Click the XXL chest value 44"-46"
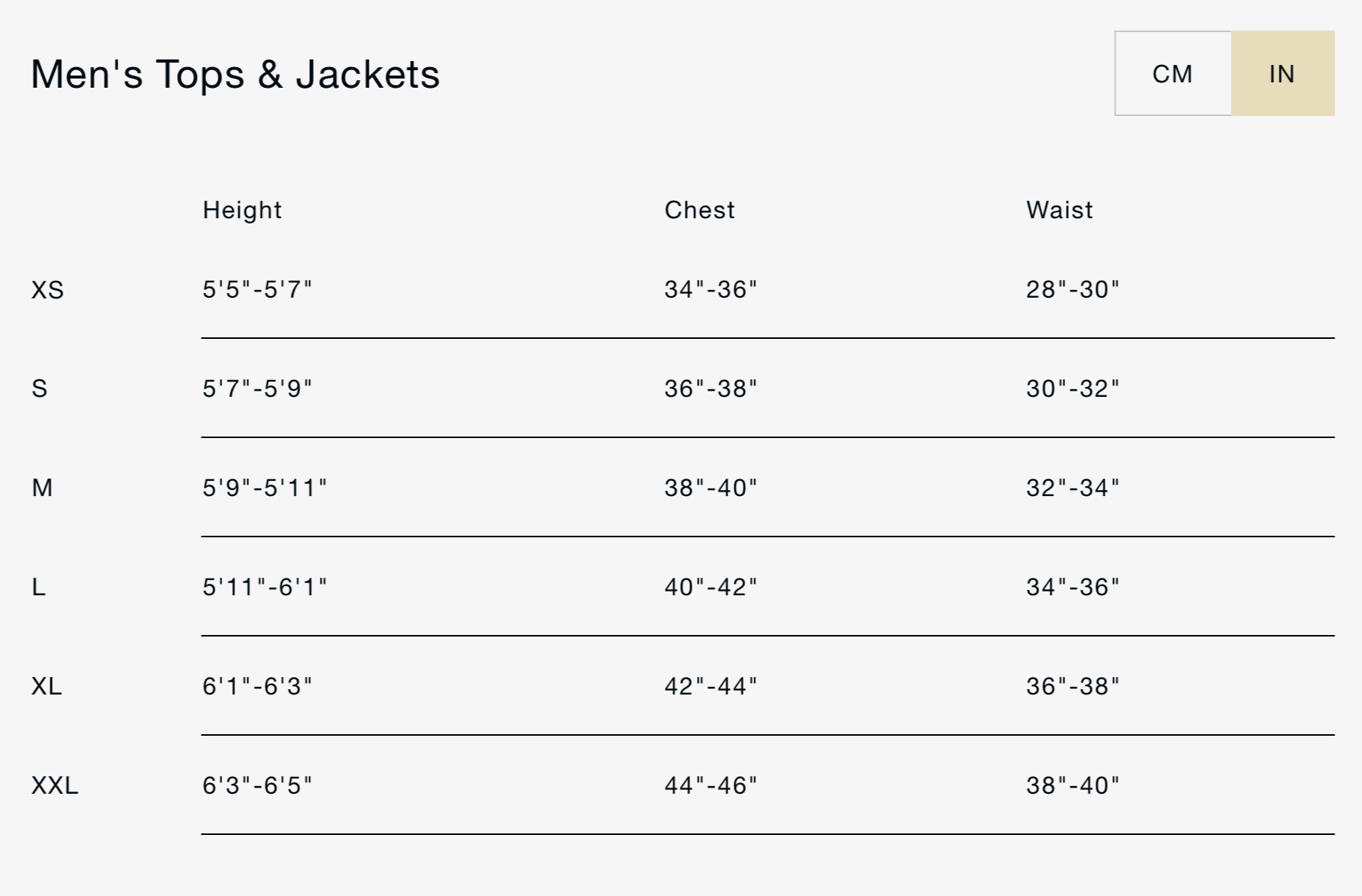Screen dimensions: 1362x896 click(x=711, y=785)
